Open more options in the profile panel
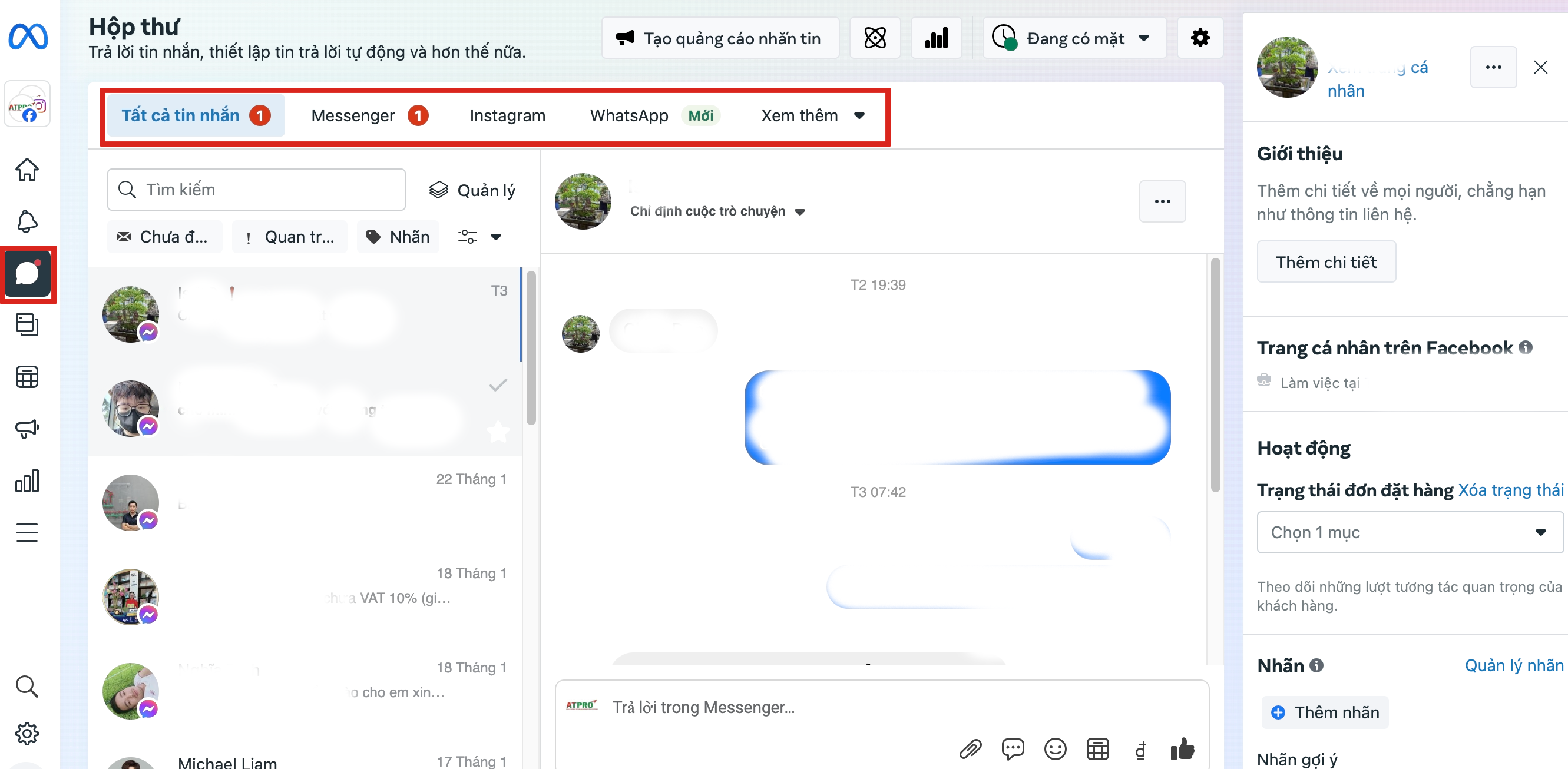Screen dimensions: 1568x769 [1493, 67]
